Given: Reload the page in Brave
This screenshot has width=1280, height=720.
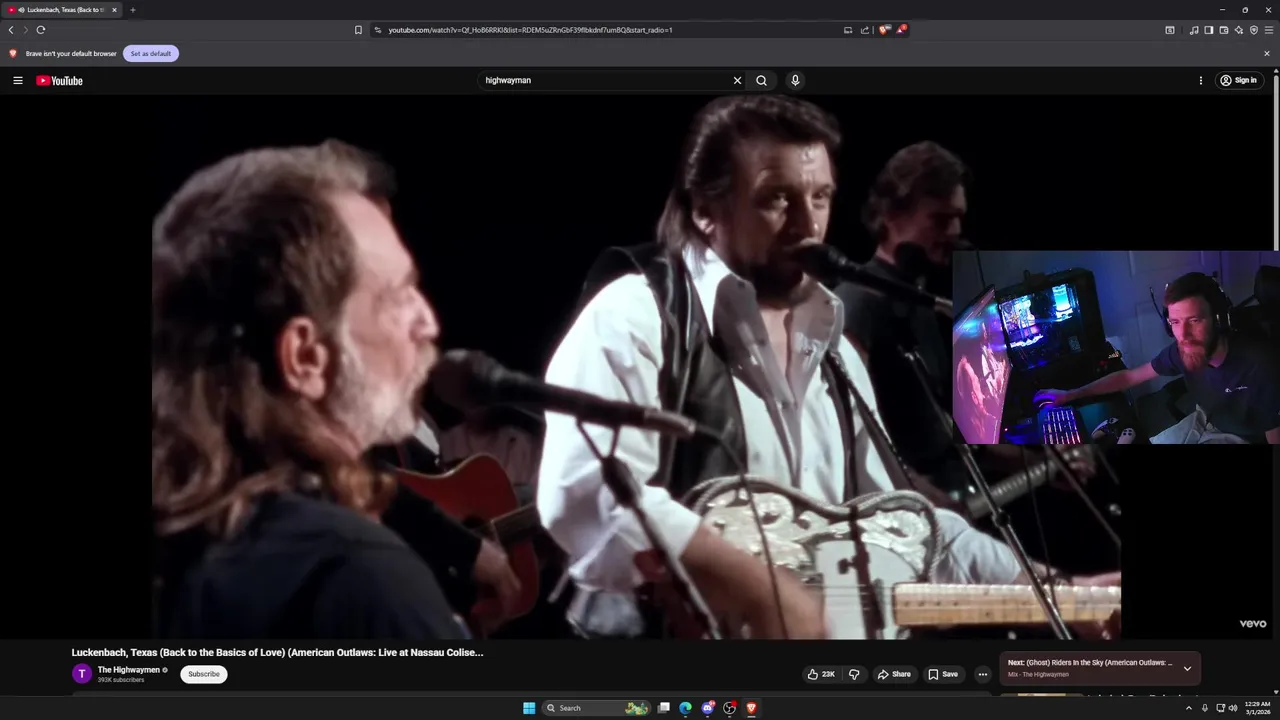Looking at the screenshot, I should [41, 30].
